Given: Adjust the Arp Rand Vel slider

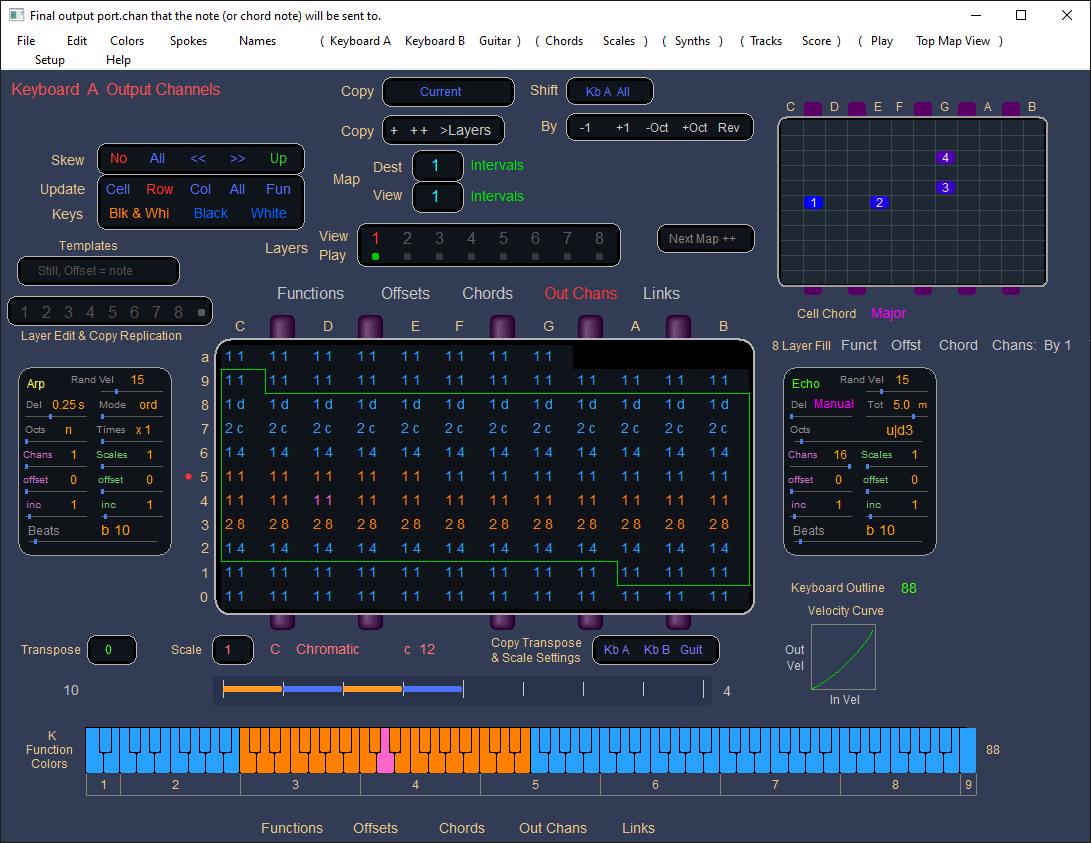Looking at the screenshot, I should click(118, 392).
